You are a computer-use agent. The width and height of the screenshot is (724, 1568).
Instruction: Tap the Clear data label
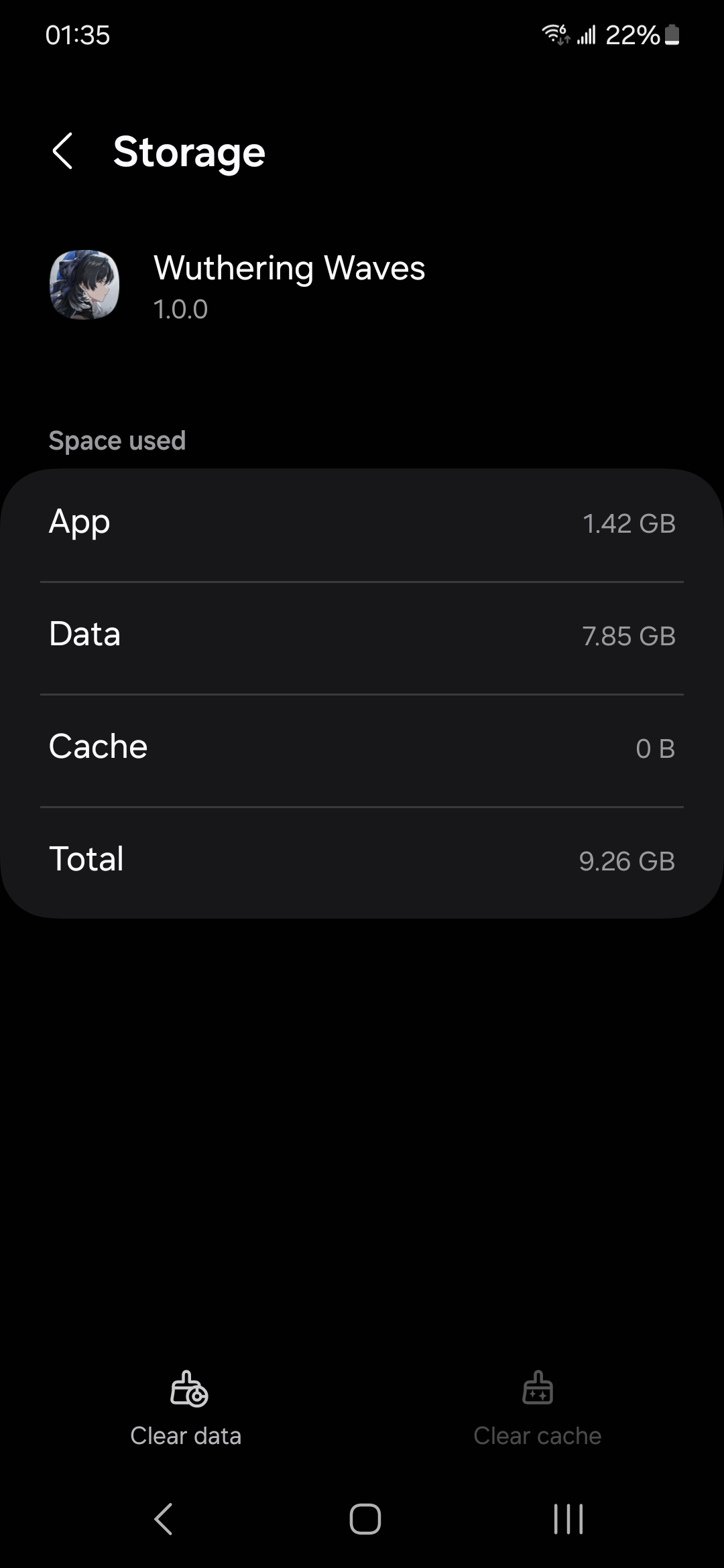186,1436
